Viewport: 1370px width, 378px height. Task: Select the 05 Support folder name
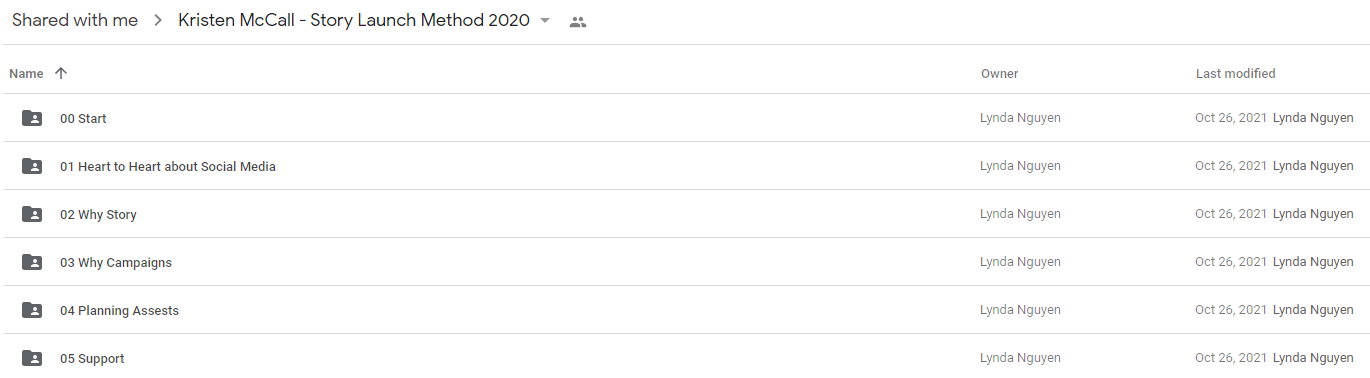92,358
